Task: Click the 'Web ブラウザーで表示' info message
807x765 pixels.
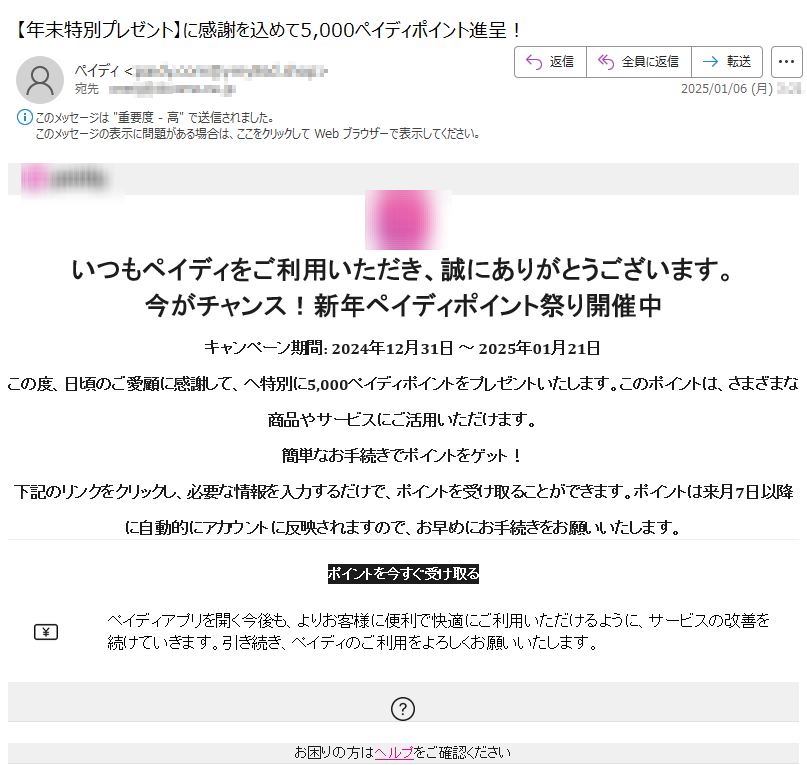Action: pos(258,134)
